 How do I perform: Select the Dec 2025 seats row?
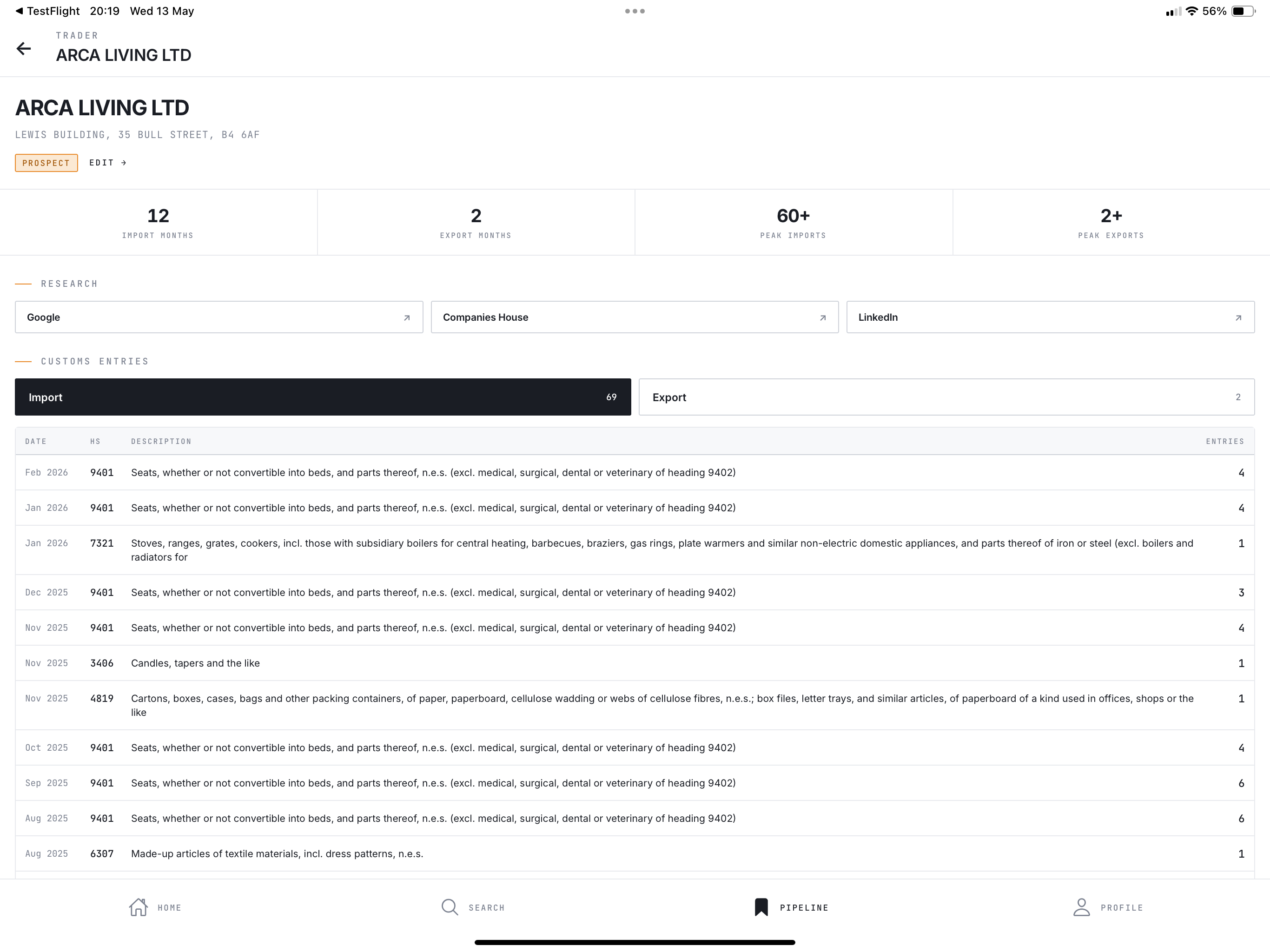pos(635,593)
